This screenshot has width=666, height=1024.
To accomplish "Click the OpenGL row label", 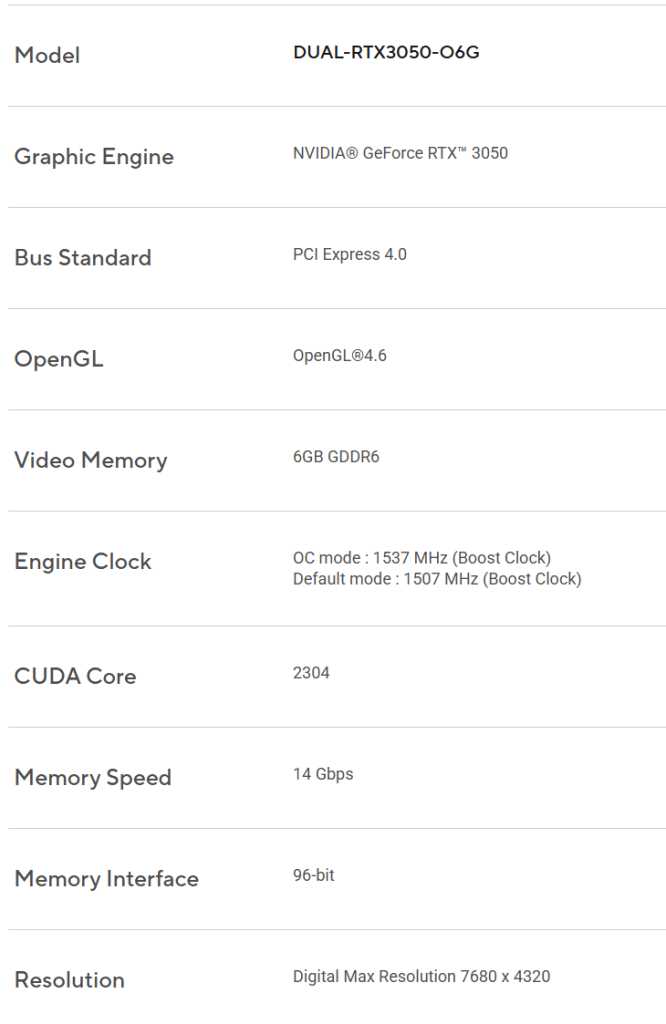I will (59, 360).
